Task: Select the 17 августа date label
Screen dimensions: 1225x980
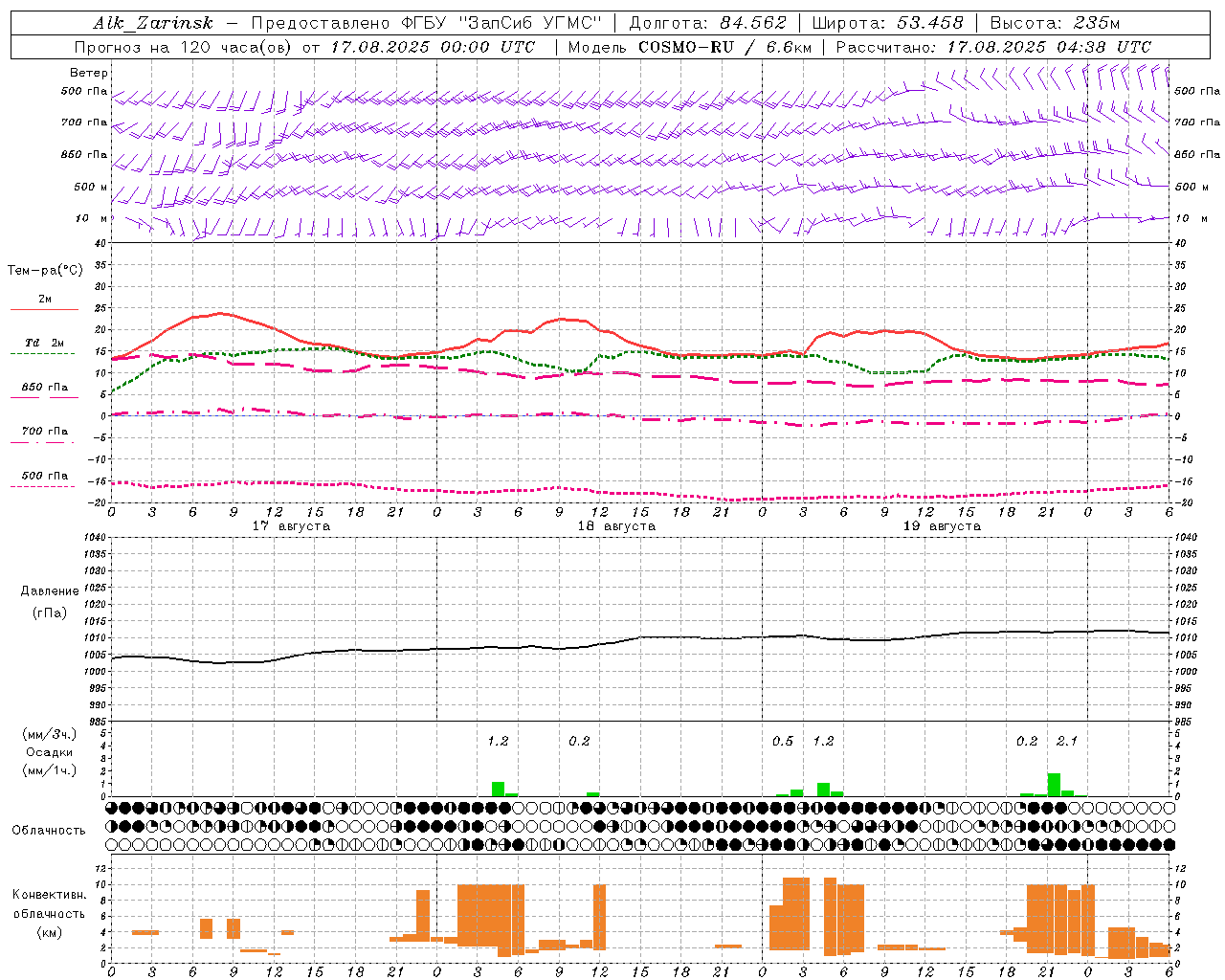Action: pos(291,526)
